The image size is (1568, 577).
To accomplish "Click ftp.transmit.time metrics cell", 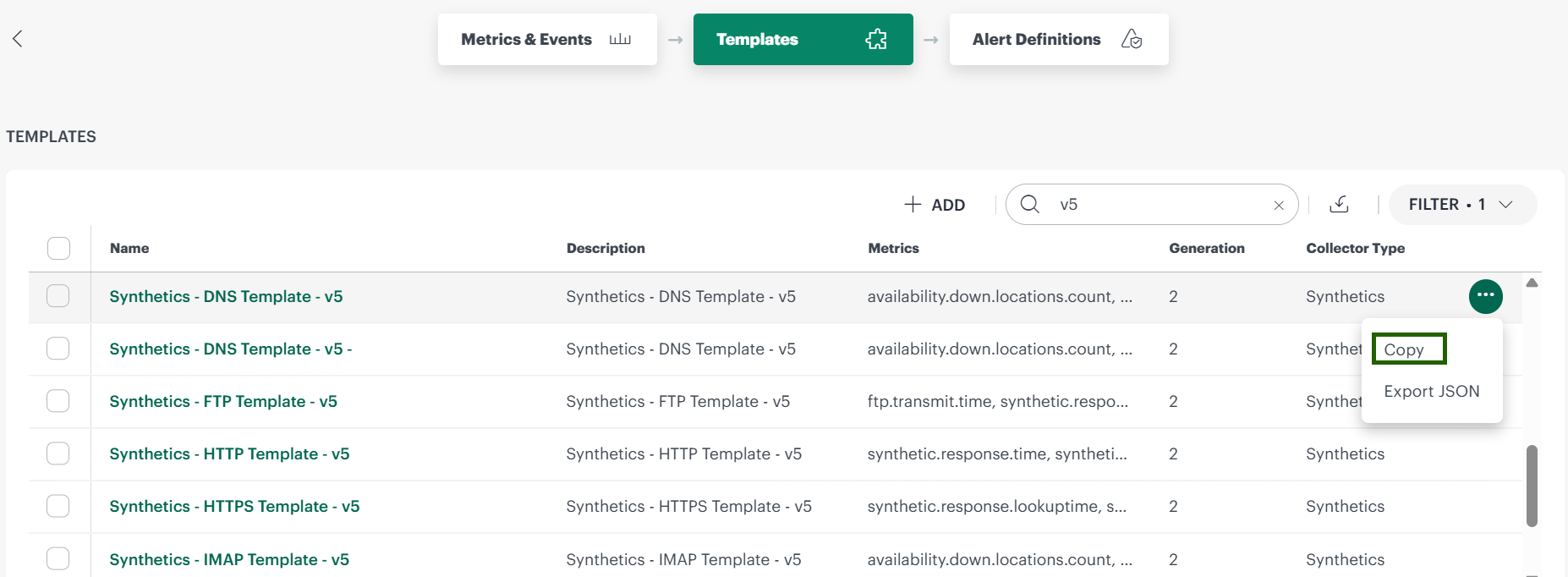I will 998,401.
